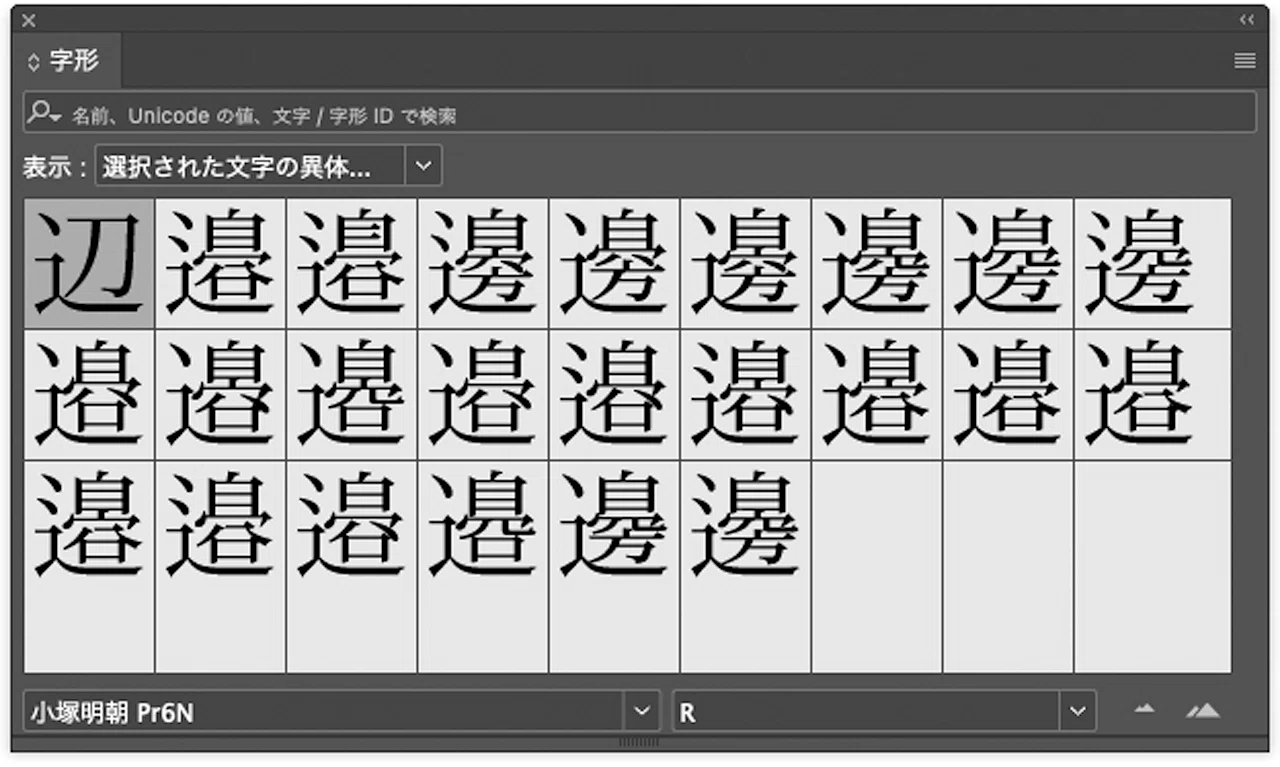Click the smaller mountains zoom-out icon
This screenshot has height=767, width=1280.
1144,710
